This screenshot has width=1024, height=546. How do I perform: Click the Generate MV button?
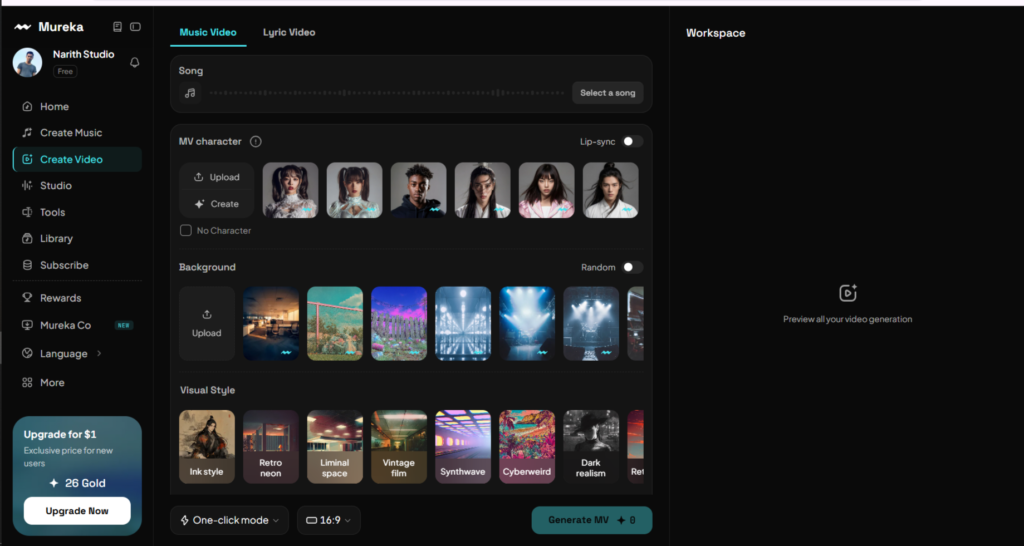592,521
